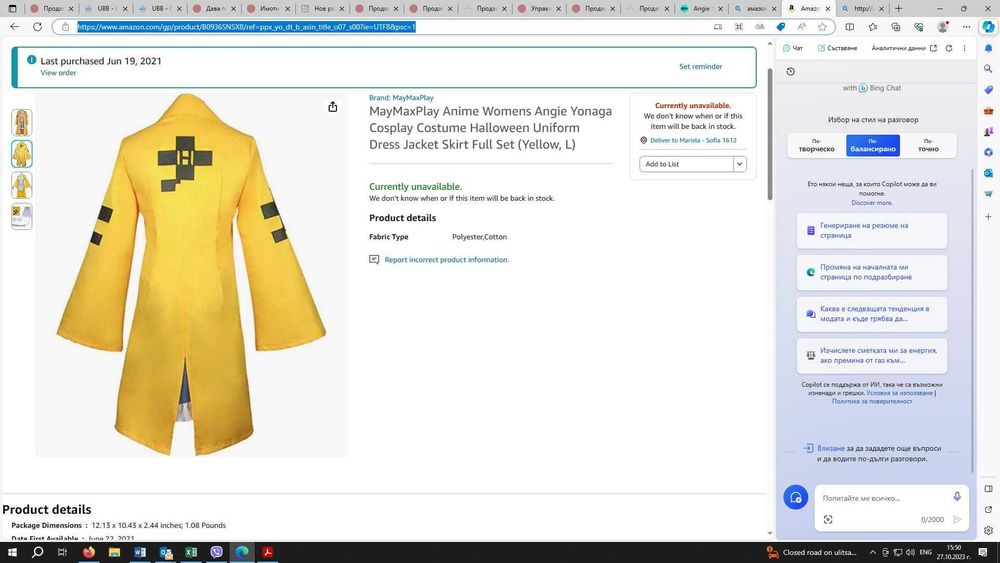The image size is (1000, 563).
Task: Select fourth product thumbnail image
Action: click(x=22, y=216)
